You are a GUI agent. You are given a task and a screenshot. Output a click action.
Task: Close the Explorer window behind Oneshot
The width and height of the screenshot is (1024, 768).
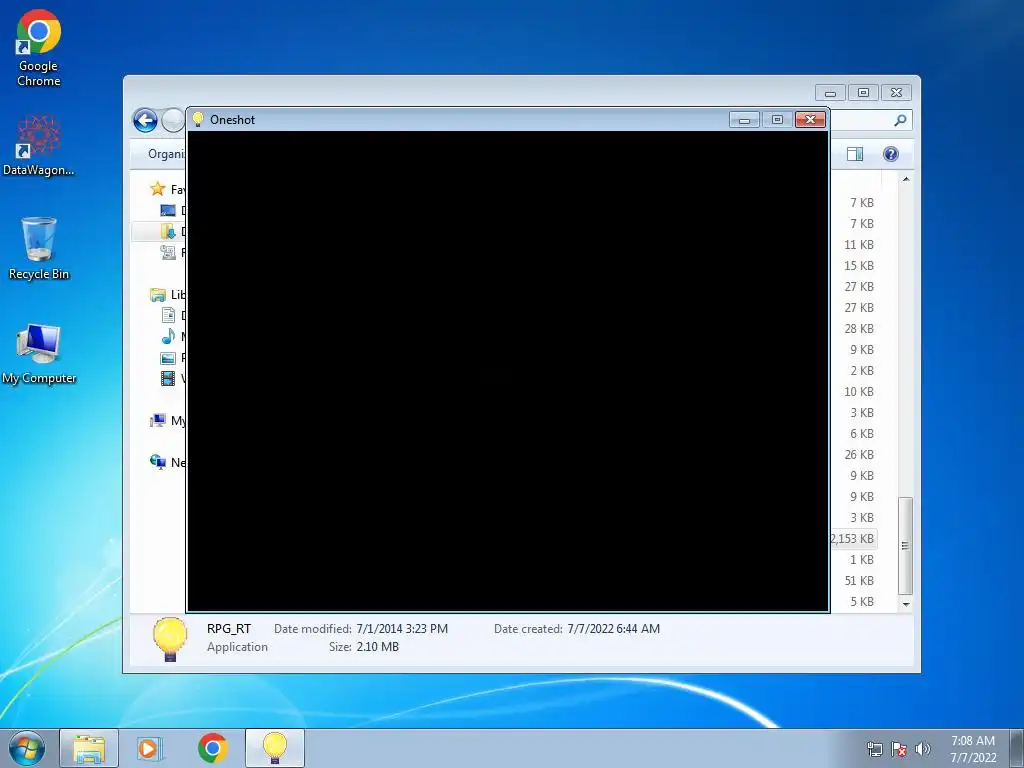tap(896, 93)
